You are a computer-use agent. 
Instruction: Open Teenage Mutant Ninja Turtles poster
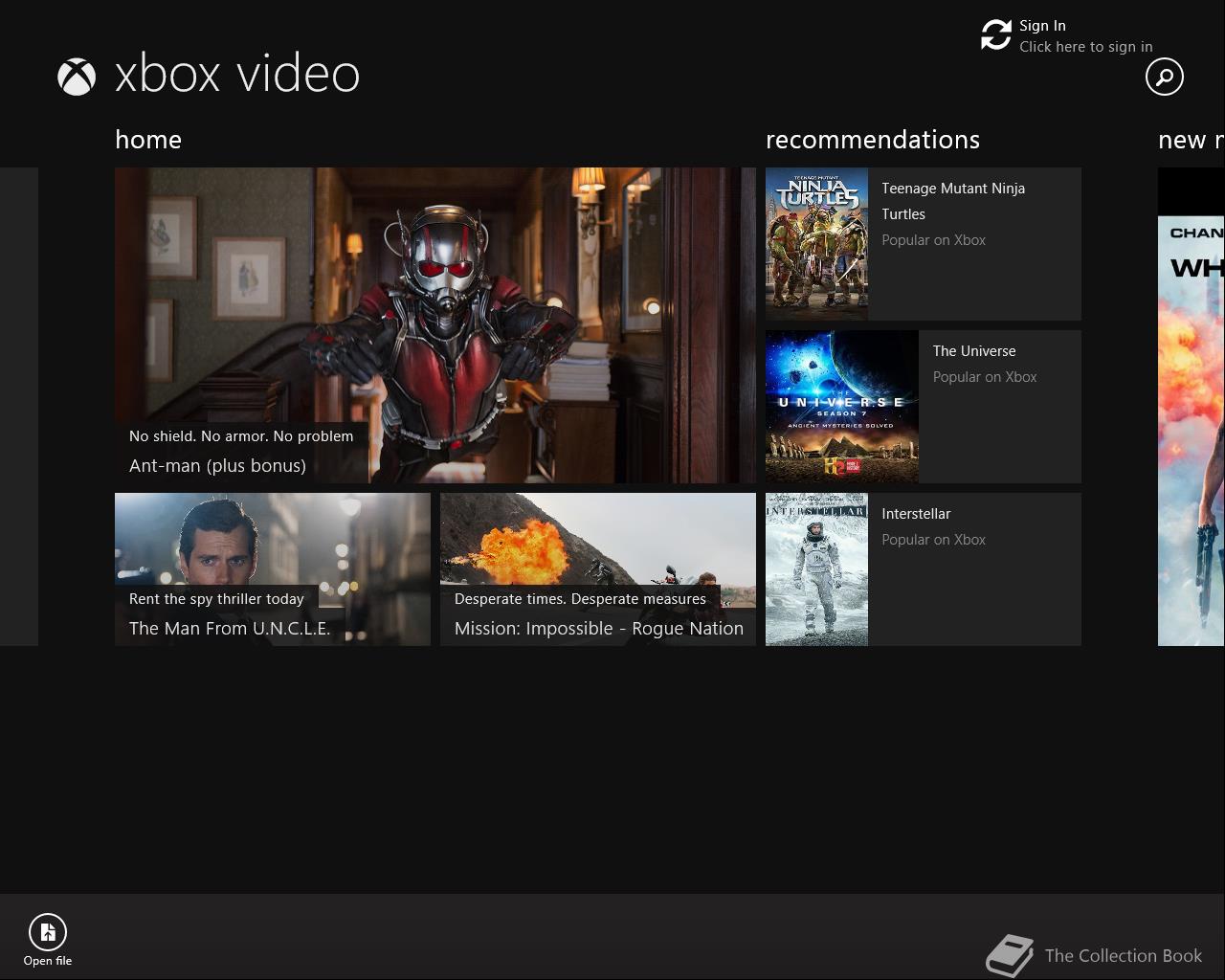pos(816,244)
